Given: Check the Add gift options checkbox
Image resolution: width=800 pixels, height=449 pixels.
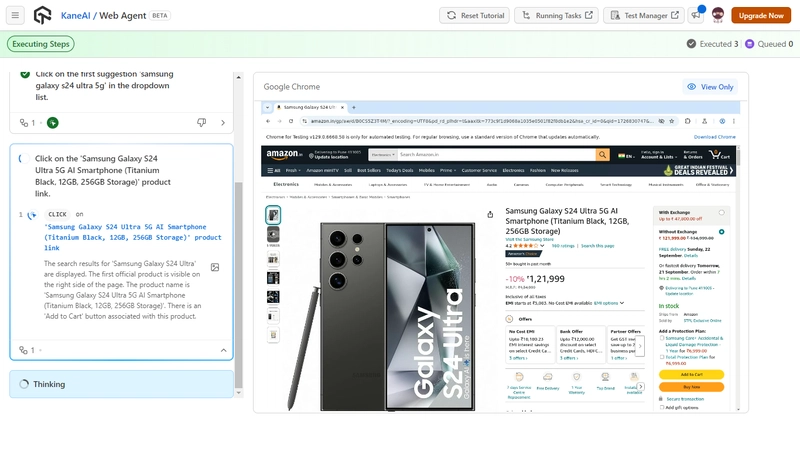Looking at the screenshot, I should pyautogui.click(x=662, y=407).
